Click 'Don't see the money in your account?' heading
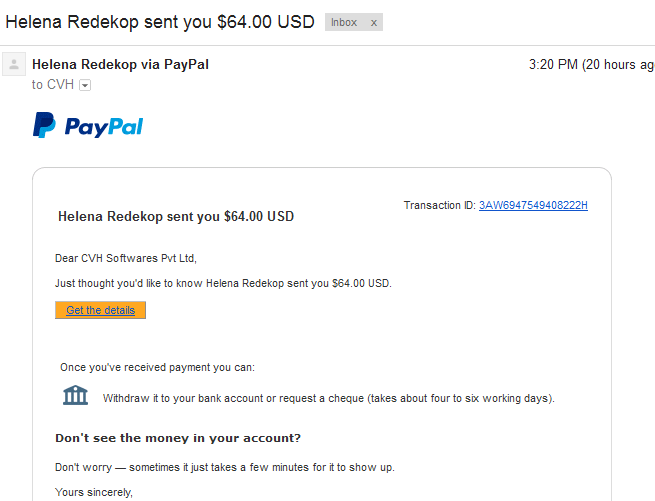Viewport: 655px width, 501px height. click(x=178, y=438)
